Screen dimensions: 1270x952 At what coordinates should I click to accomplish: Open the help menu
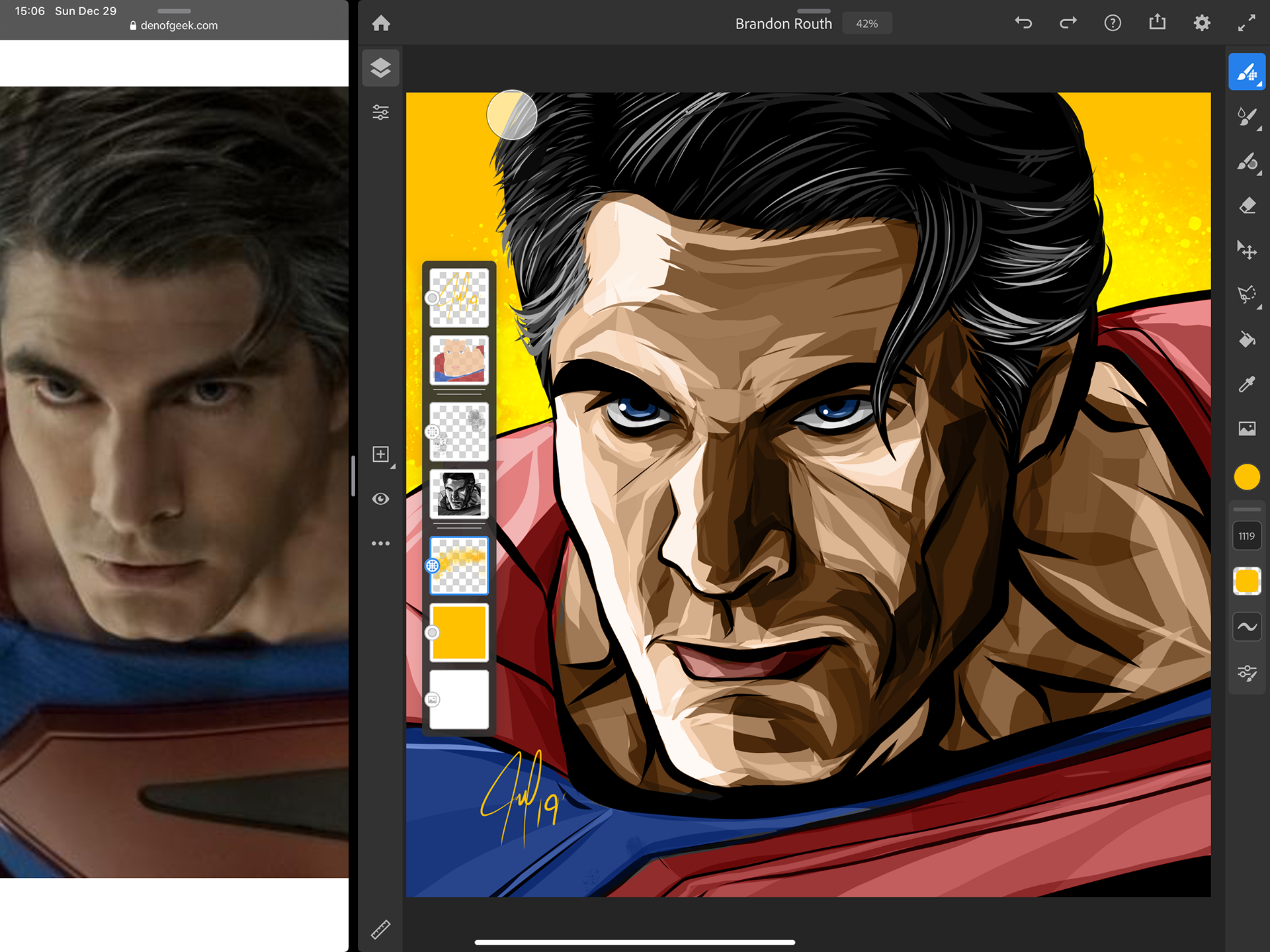1113,23
